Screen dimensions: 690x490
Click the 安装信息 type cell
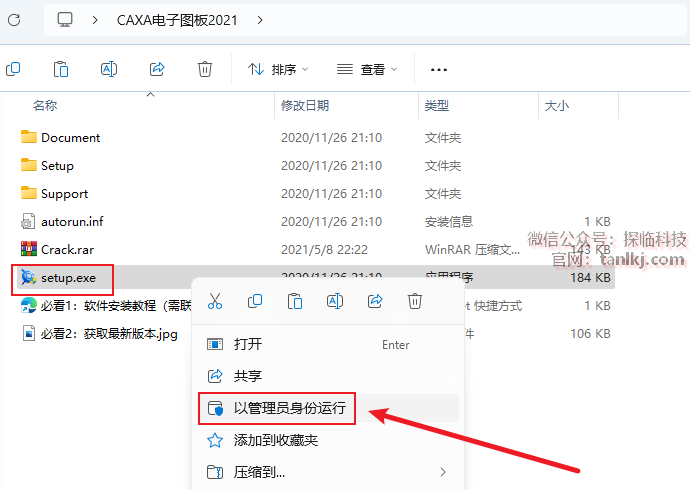click(448, 222)
